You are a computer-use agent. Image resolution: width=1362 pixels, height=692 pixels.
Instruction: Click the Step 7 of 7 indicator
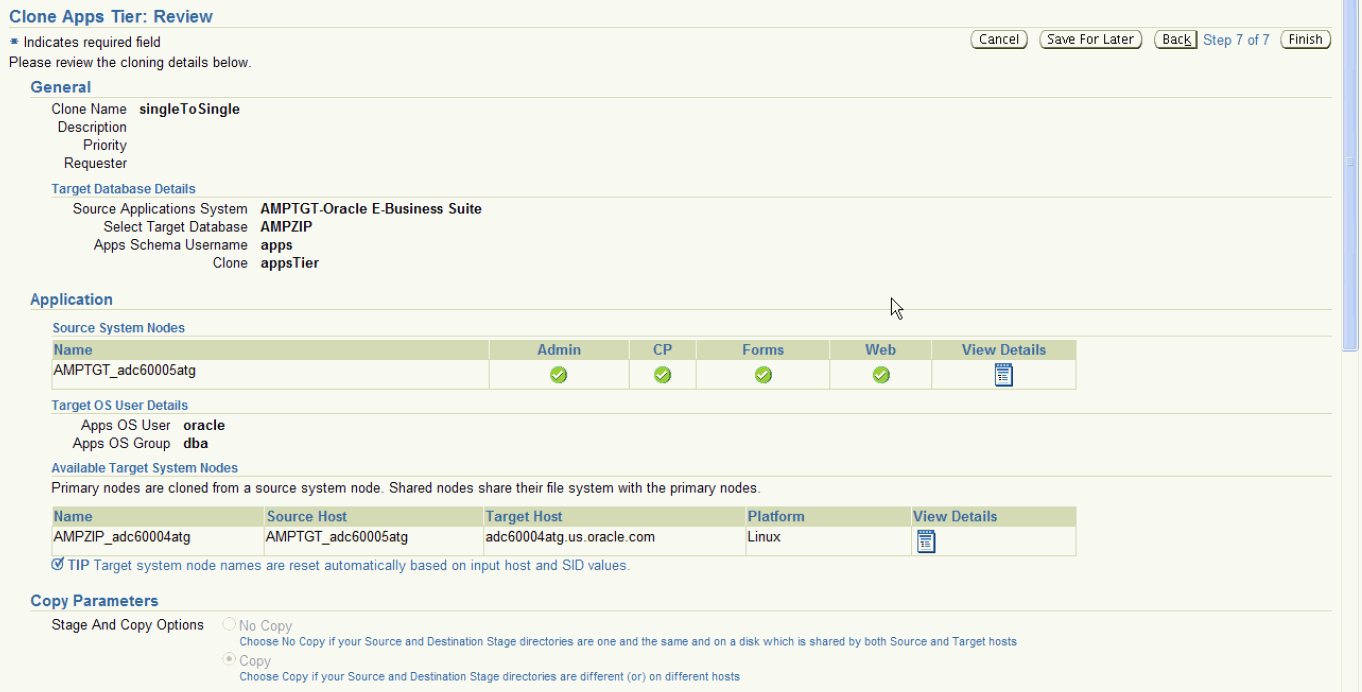pos(1236,40)
